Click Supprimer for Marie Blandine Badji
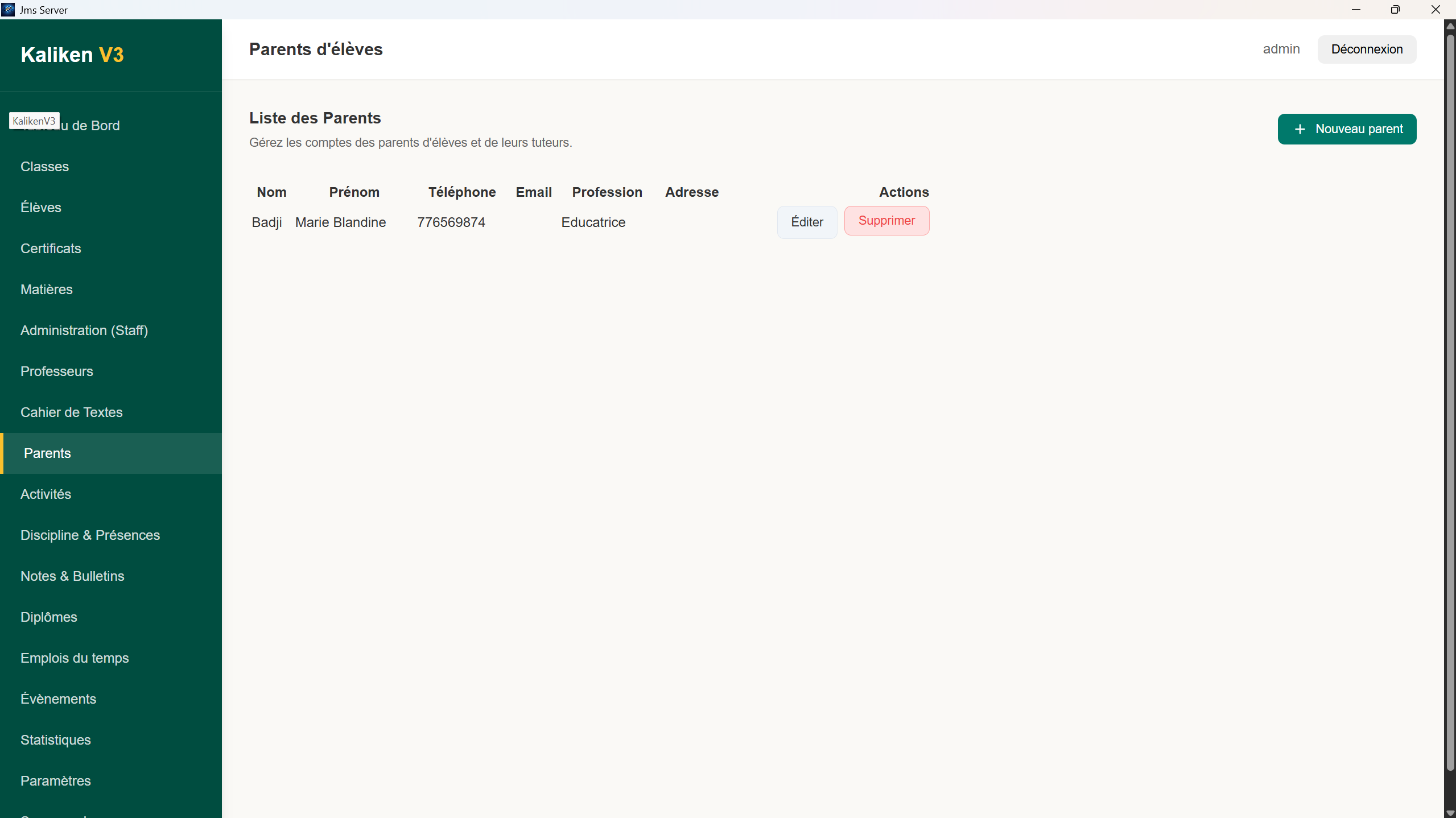 (886, 221)
